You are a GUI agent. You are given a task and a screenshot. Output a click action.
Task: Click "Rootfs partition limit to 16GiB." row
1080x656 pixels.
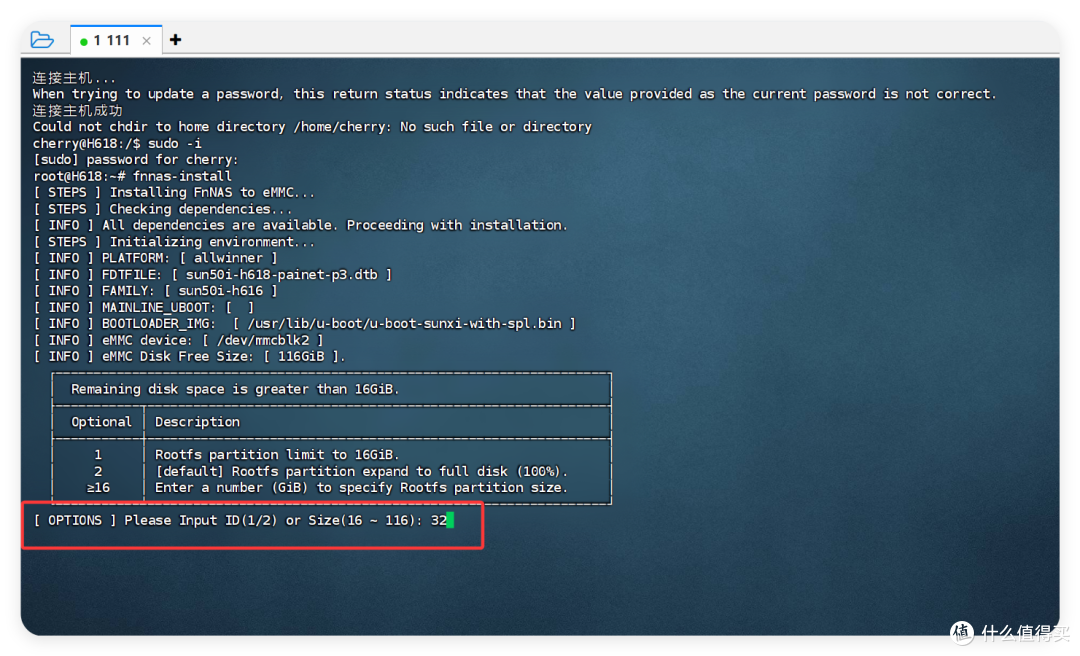(277, 455)
